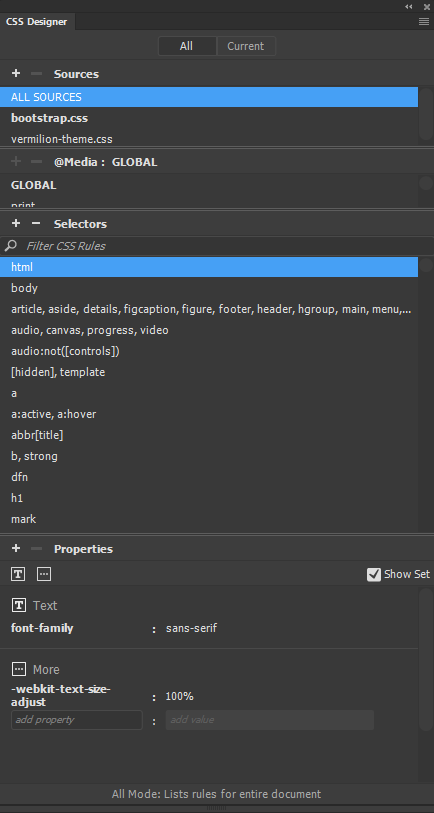
Task: Collapse panel using double-arrow icon
Action: coord(409,7)
